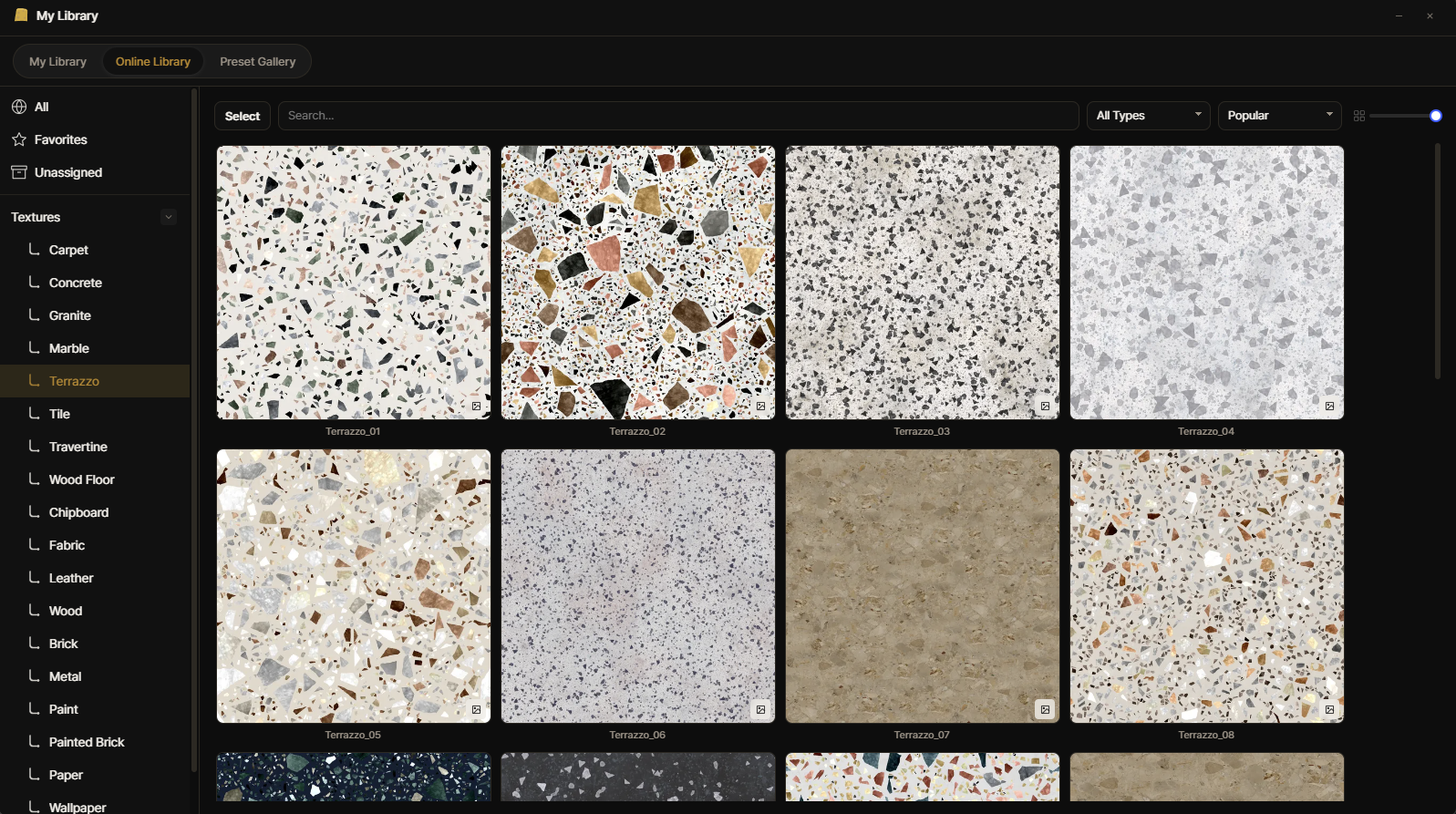This screenshot has height=814, width=1456.
Task: Select the Terrazzo_07 texture thumbnail
Action: (923, 586)
